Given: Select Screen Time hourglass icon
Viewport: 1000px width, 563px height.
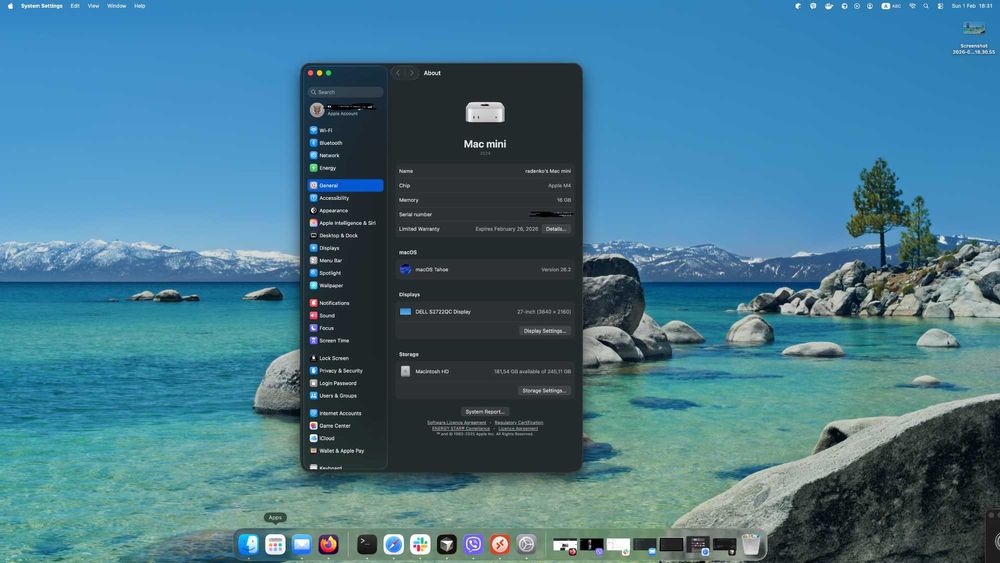Looking at the screenshot, I should (x=313, y=340).
